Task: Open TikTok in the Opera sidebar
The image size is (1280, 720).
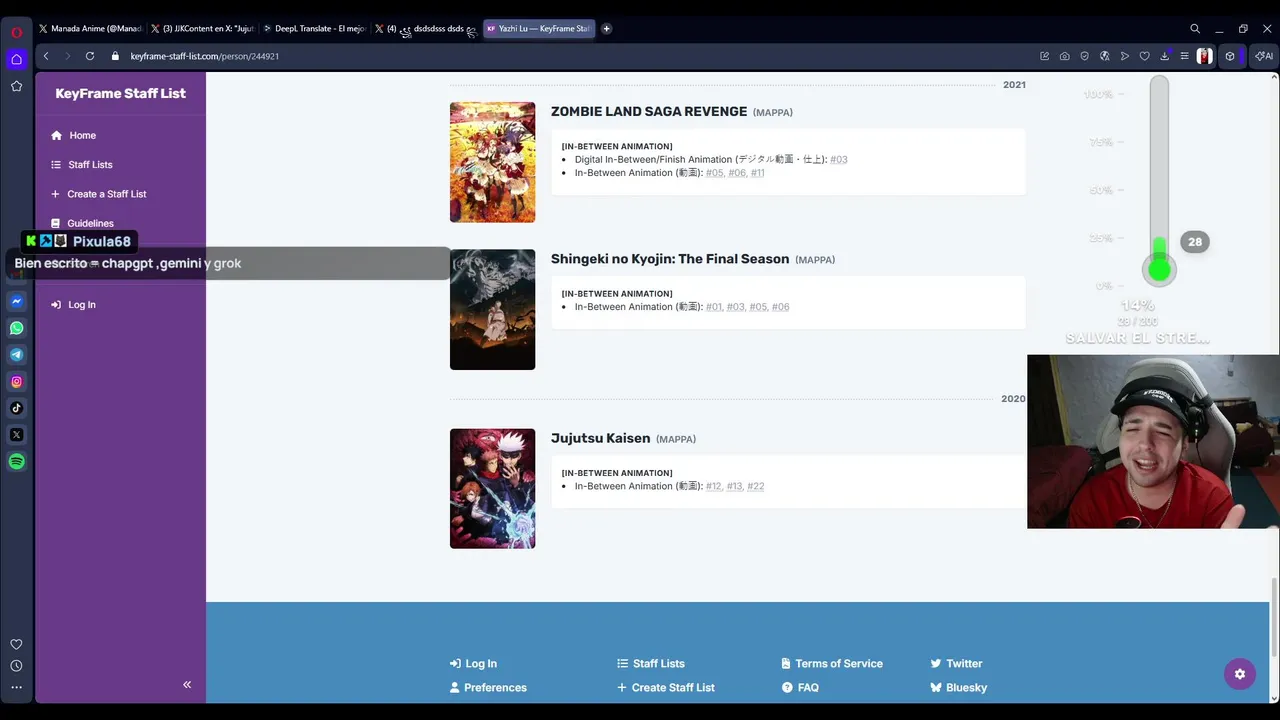Action: tap(16, 408)
